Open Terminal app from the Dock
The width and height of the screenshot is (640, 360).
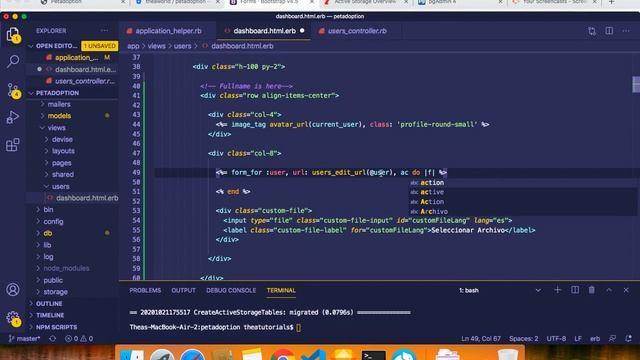tap(373, 356)
